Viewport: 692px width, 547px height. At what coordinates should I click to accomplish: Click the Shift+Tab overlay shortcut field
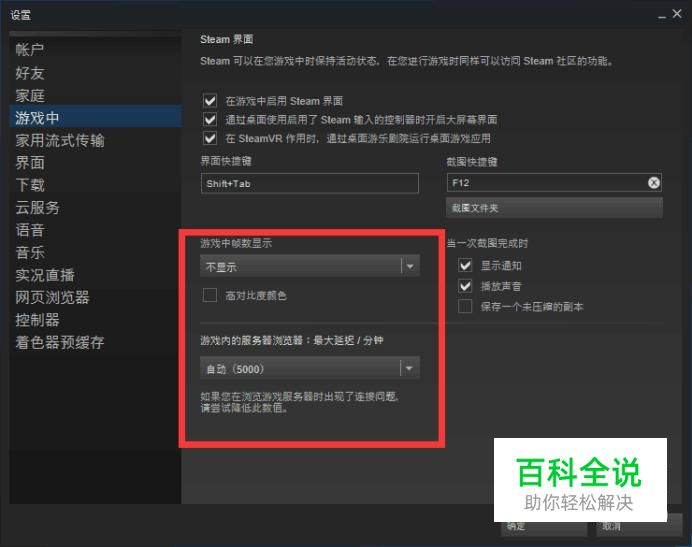click(x=310, y=183)
